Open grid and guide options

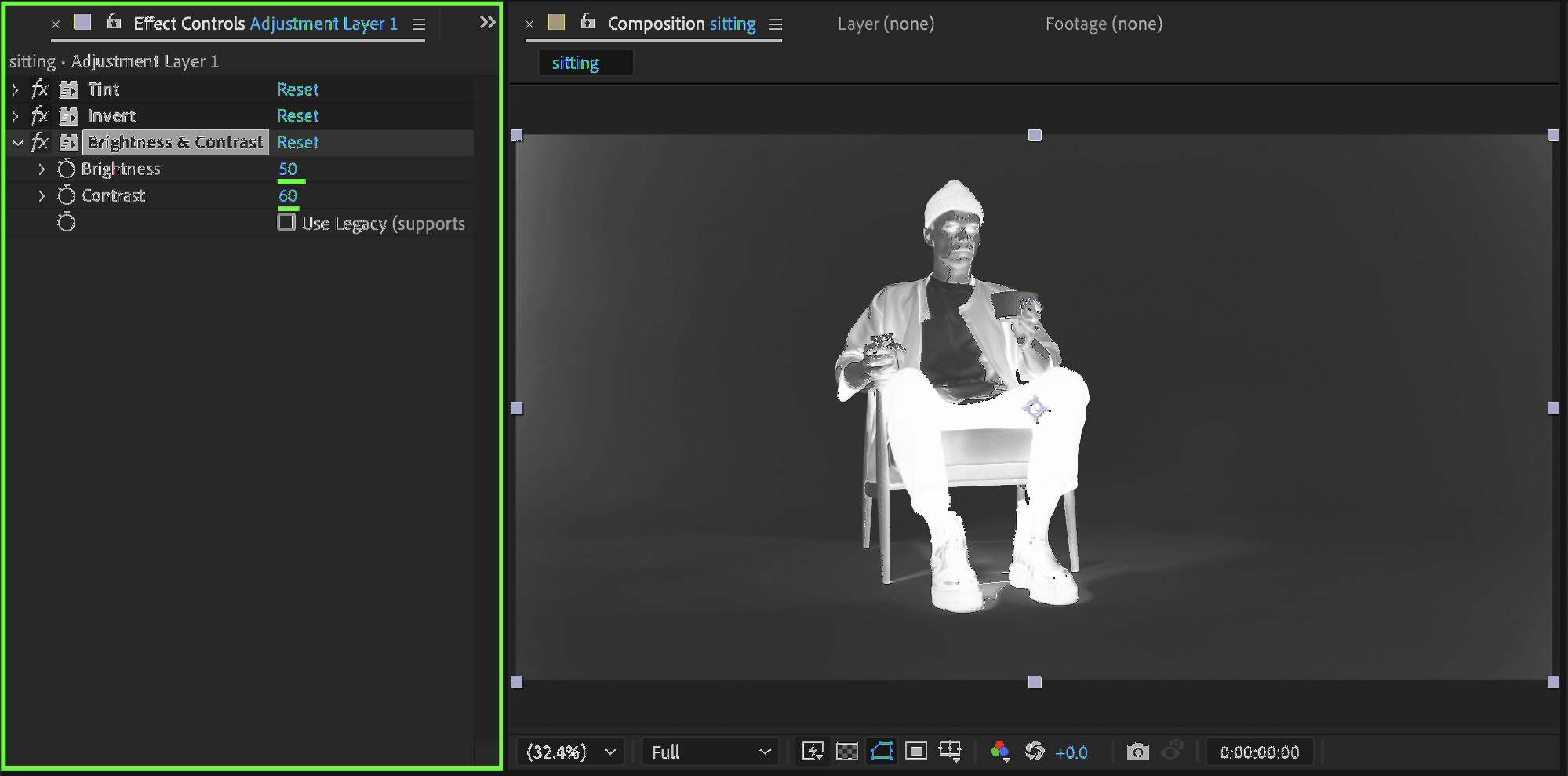[950, 751]
